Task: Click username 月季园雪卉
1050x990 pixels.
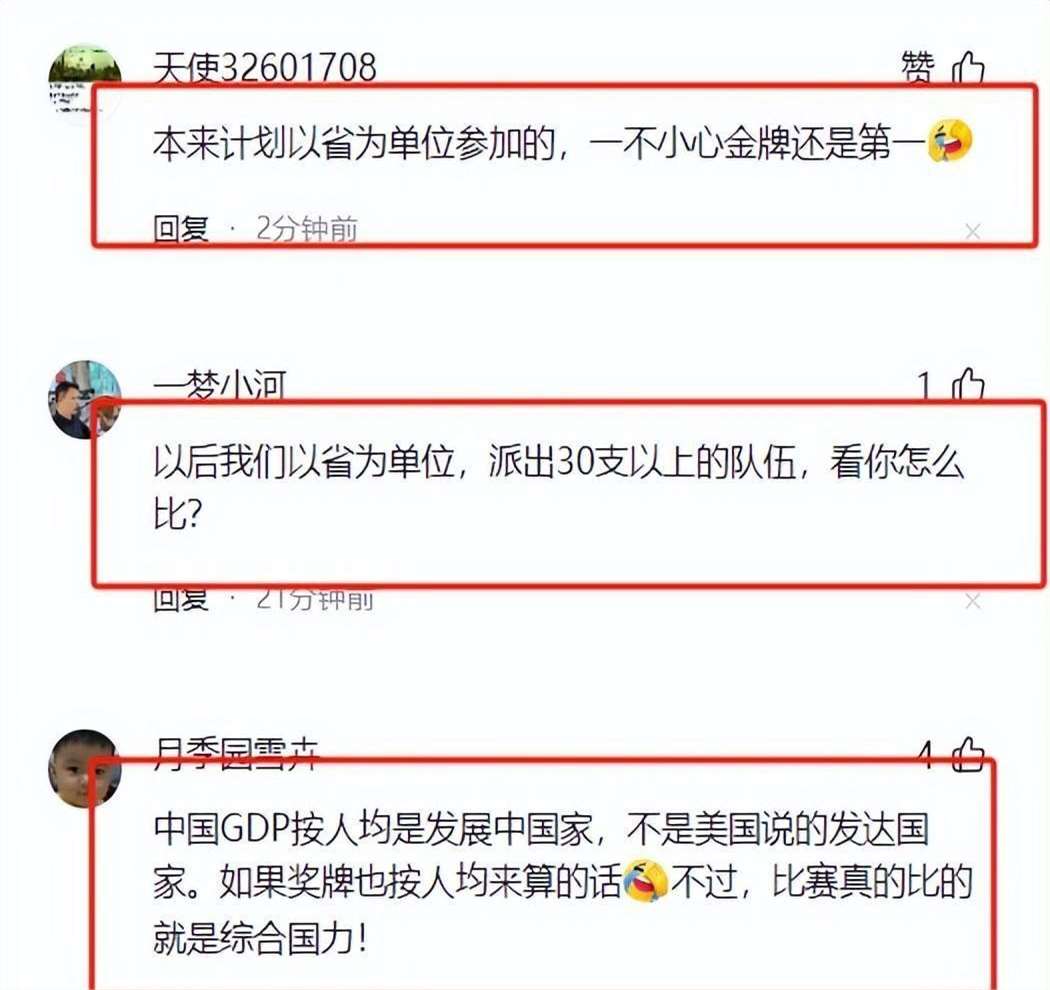Action: 236,754
